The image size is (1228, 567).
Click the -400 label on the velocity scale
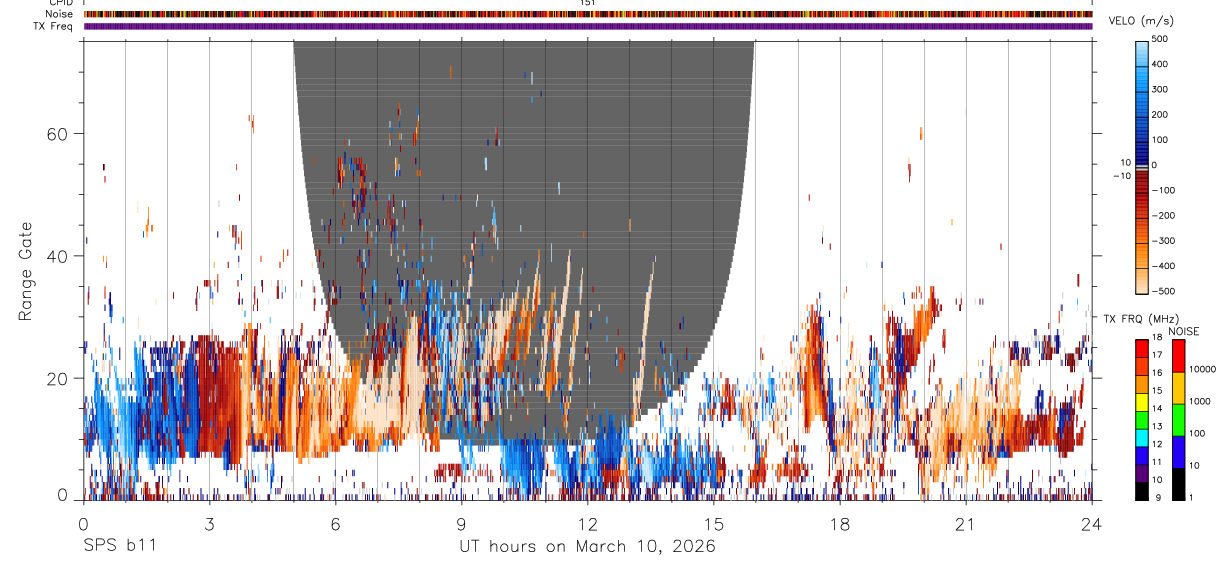[x=1163, y=266]
